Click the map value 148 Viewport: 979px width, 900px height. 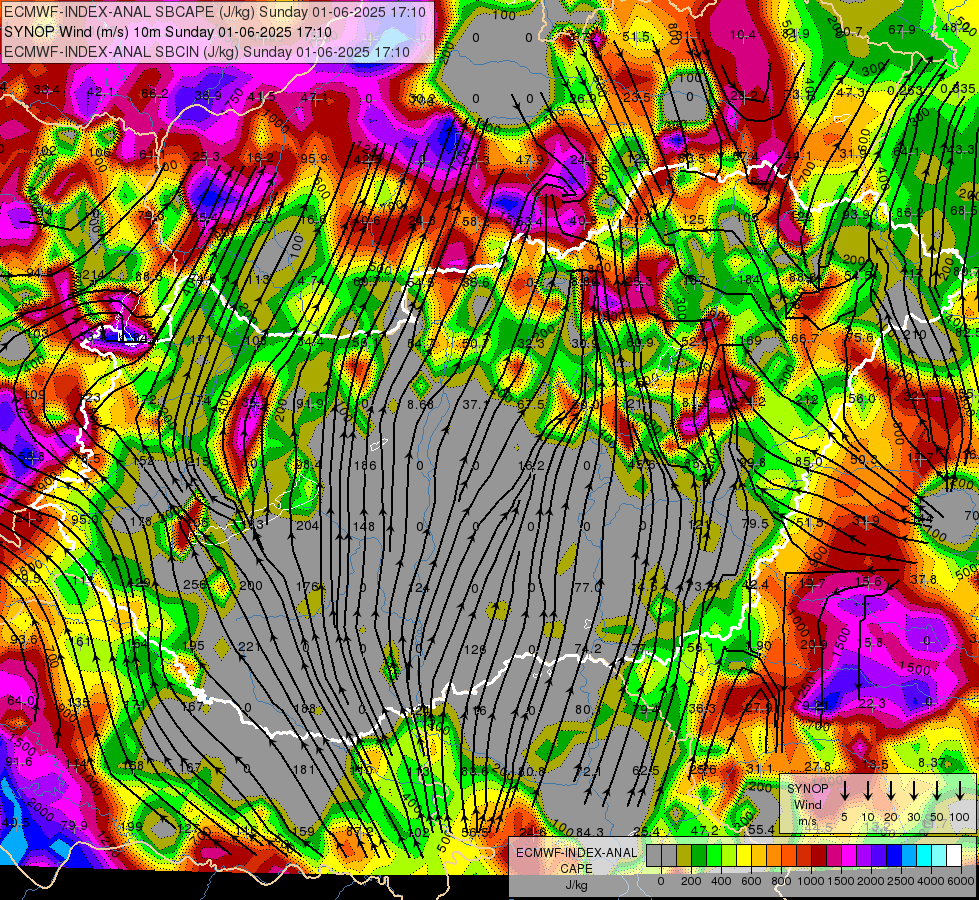tap(364, 527)
